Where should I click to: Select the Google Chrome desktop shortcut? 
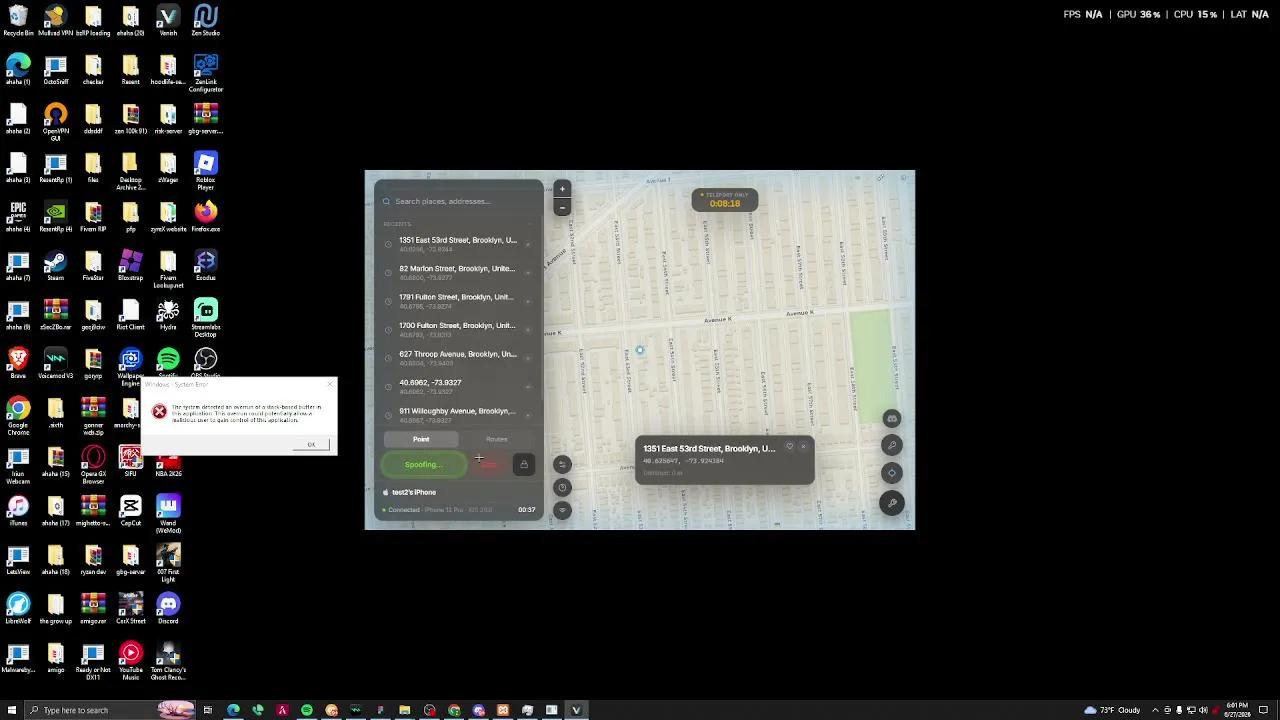[x=18, y=416]
